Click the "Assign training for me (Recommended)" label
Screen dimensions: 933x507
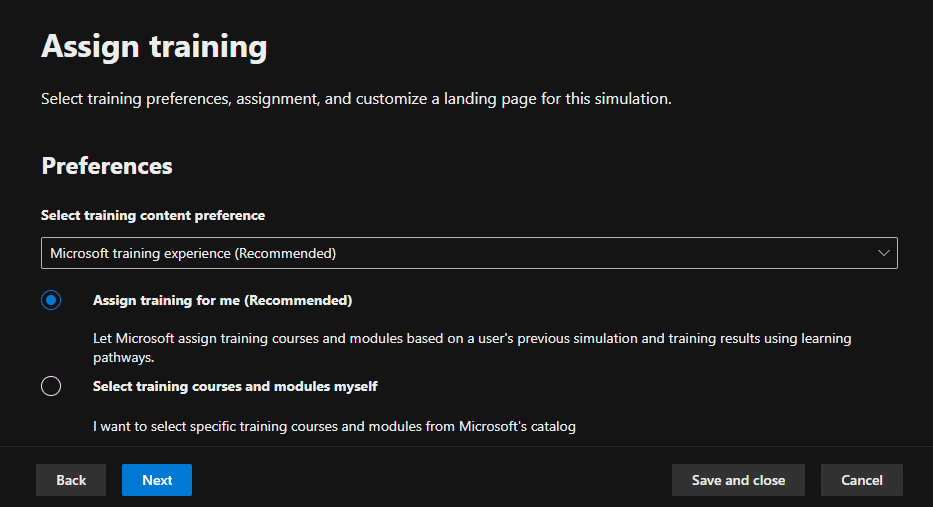click(222, 300)
